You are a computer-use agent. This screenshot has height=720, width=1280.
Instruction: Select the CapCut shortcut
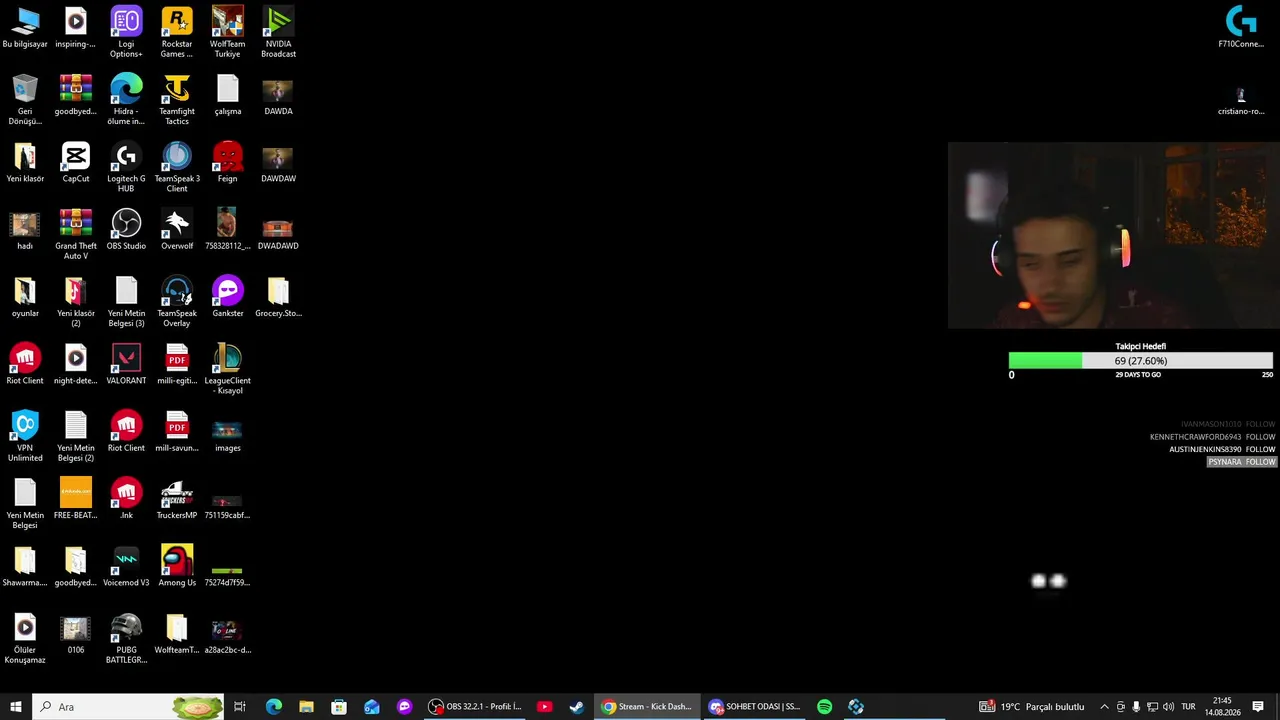click(76, 162)
